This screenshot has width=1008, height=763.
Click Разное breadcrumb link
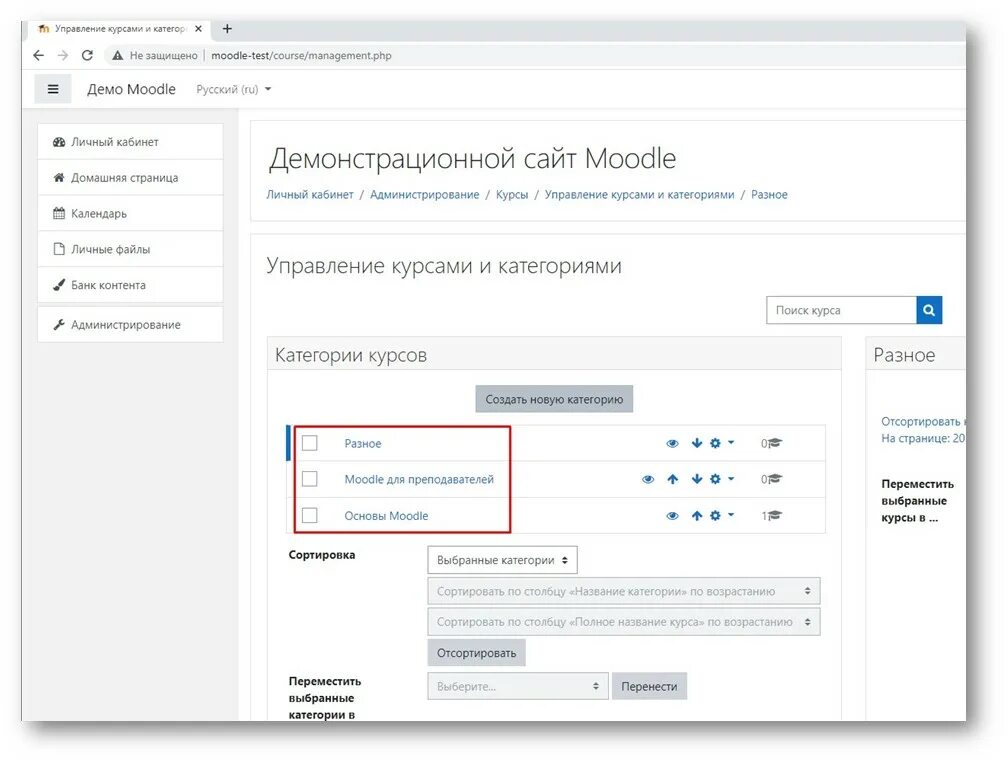point(769,194)
